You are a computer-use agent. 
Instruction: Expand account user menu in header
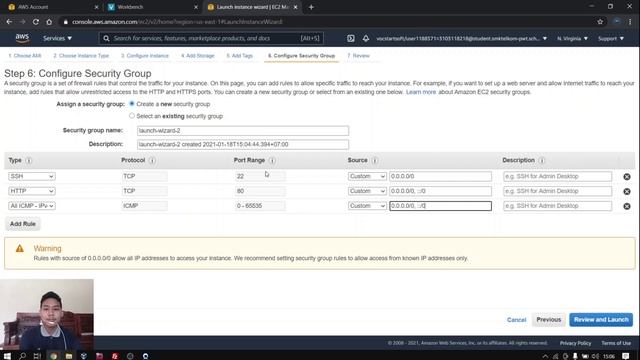tap(461, 38)
